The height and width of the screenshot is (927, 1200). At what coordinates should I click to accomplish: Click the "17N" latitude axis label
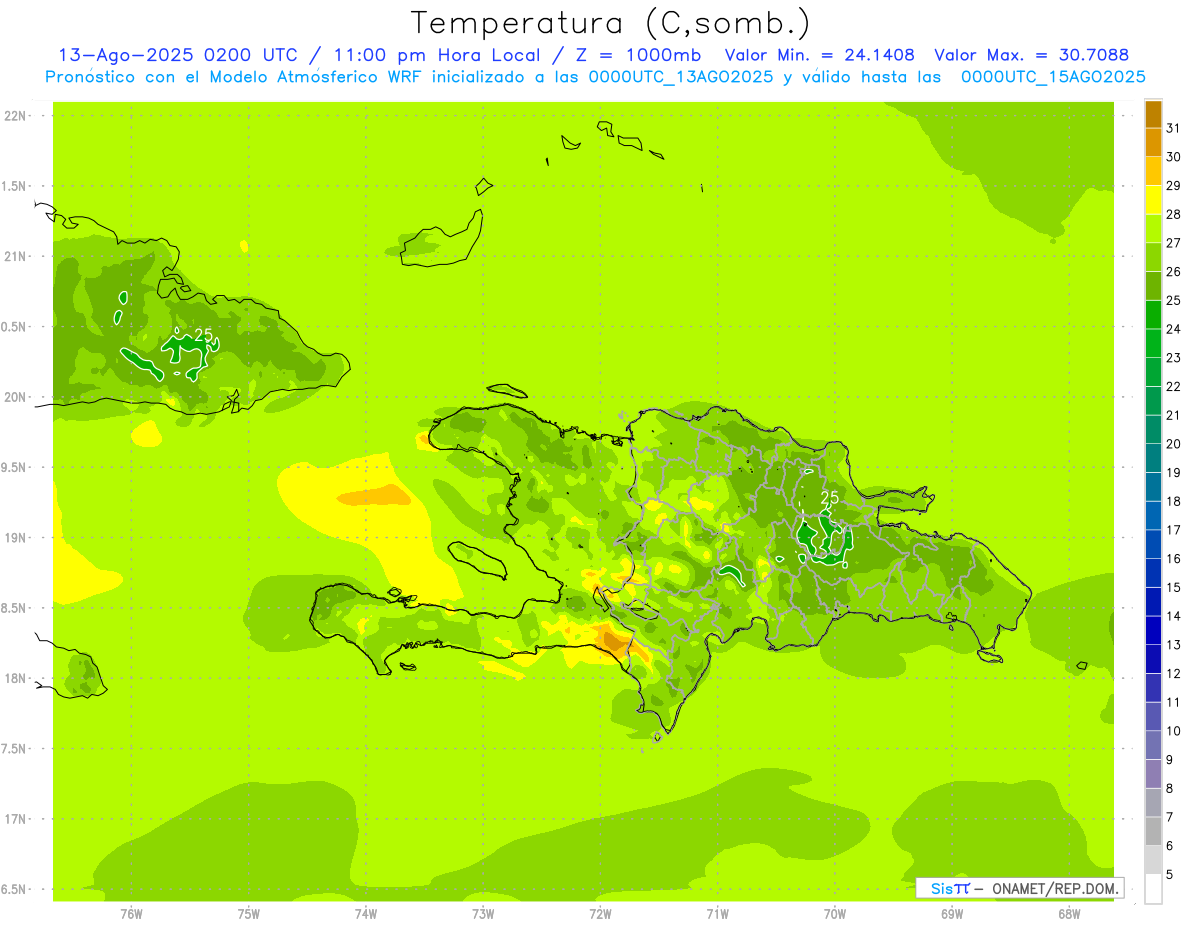coord(14,819)
